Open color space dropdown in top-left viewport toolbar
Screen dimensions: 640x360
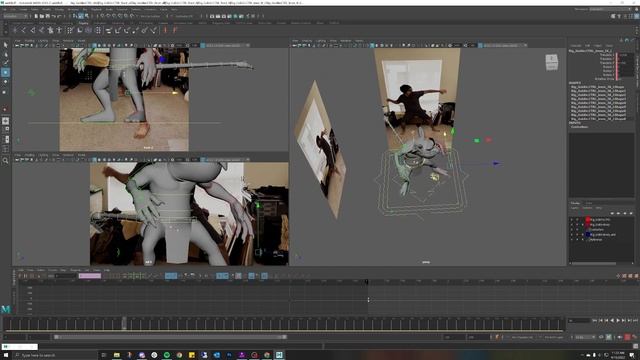pos(227,45)
